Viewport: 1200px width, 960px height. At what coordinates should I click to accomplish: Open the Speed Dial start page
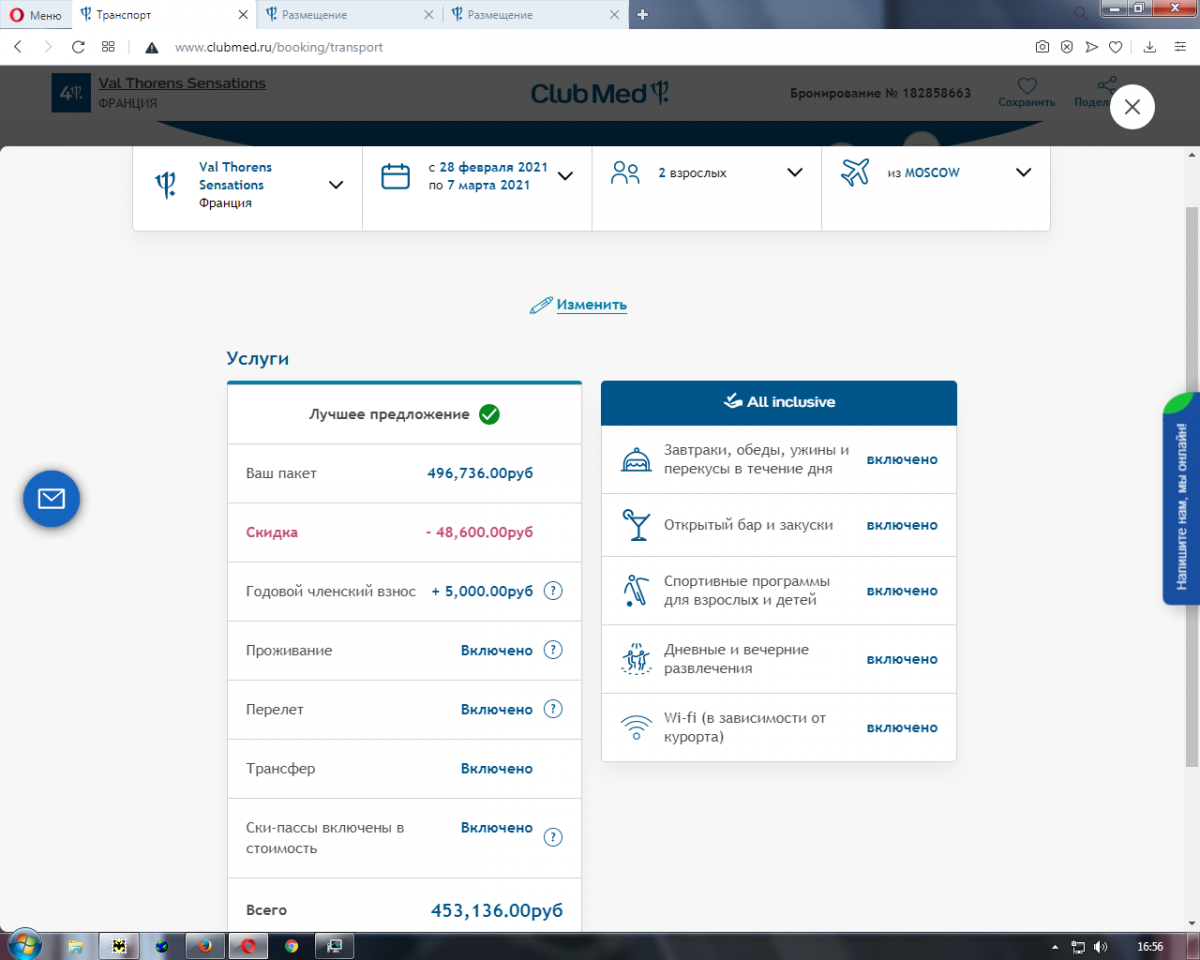pyautogui.click(x=108, y=47)
